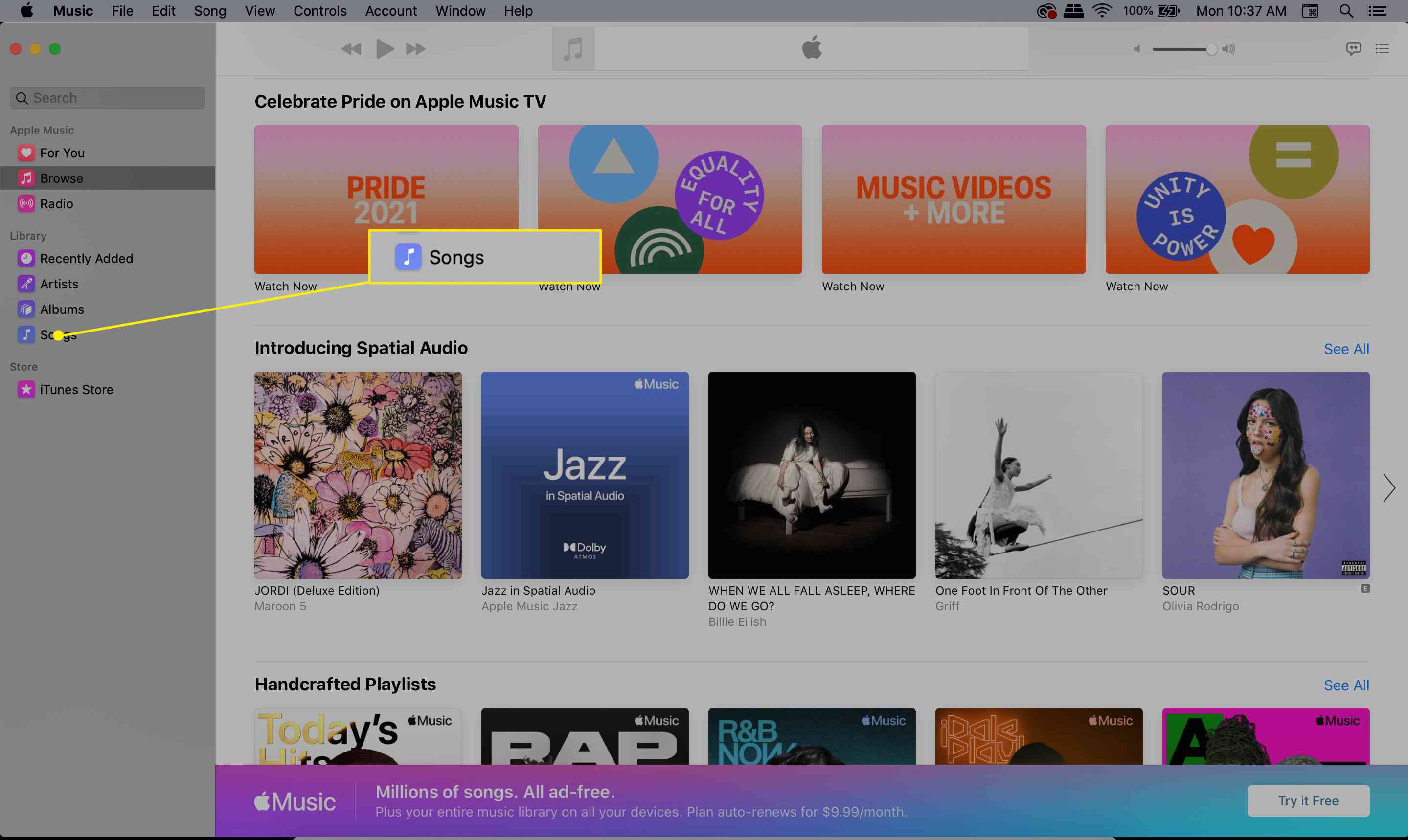Image resolution: width=1408 pixels, height=840 pixels.
Task: Click the Griff artist name
Action: pos(948,606)
